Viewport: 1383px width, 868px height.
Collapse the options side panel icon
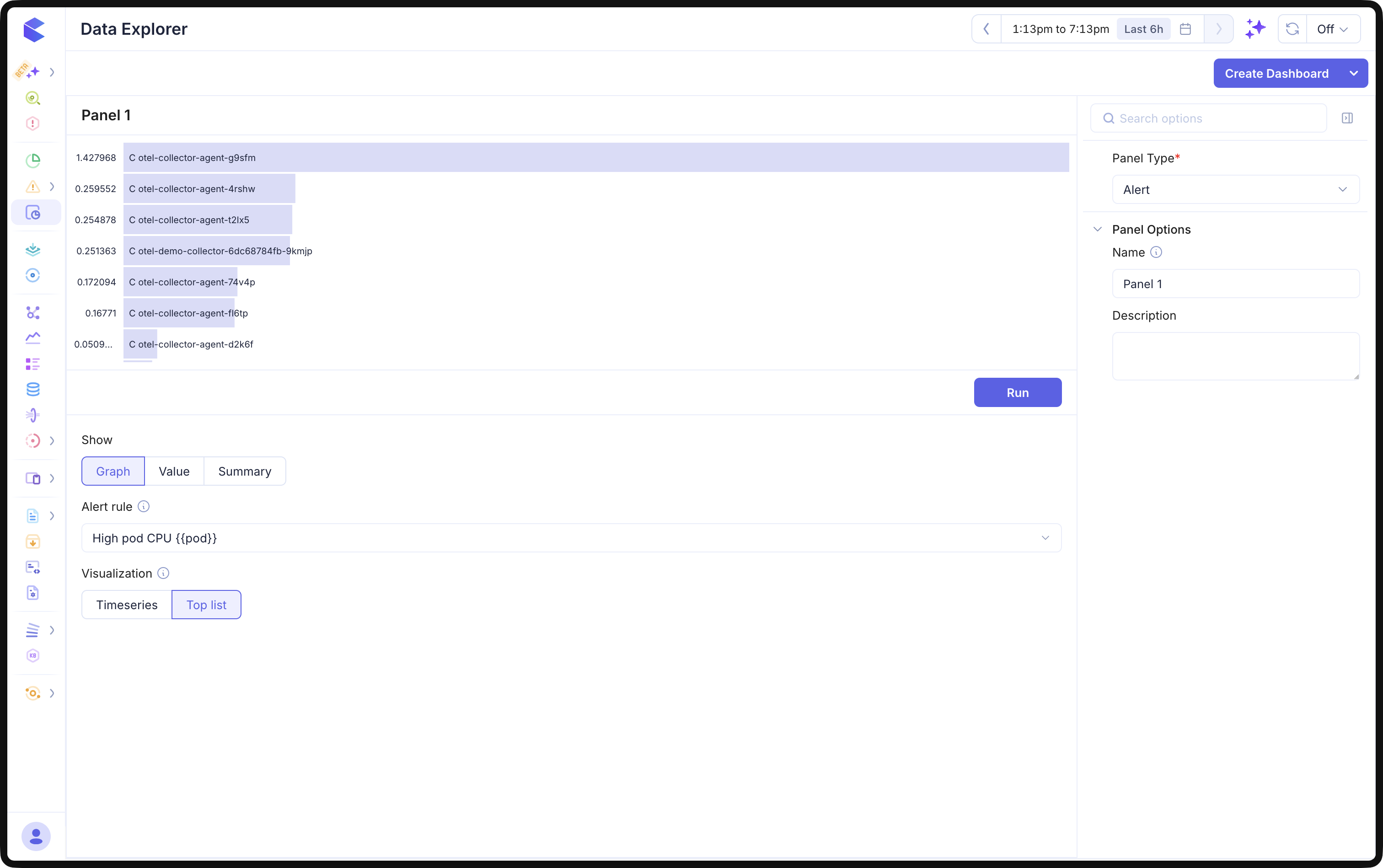pos(1347,118)
